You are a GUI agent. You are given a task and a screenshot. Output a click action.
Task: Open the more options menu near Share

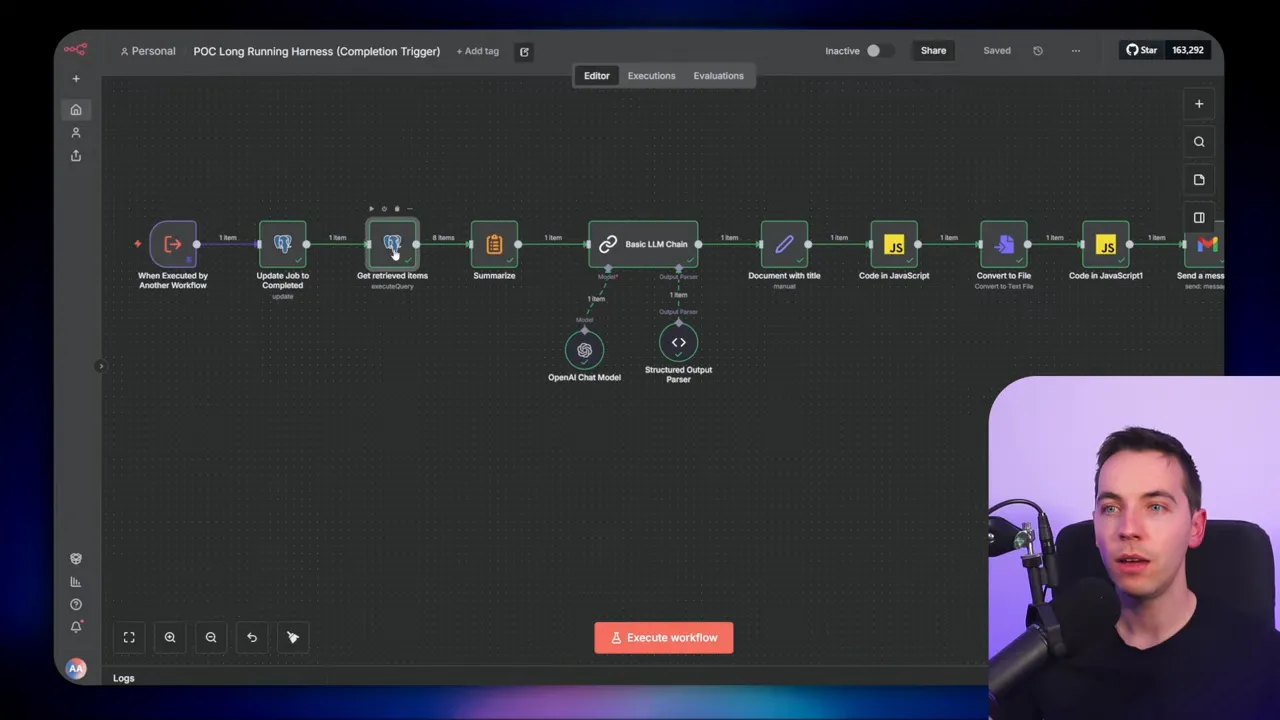[x=1075, y=50]
